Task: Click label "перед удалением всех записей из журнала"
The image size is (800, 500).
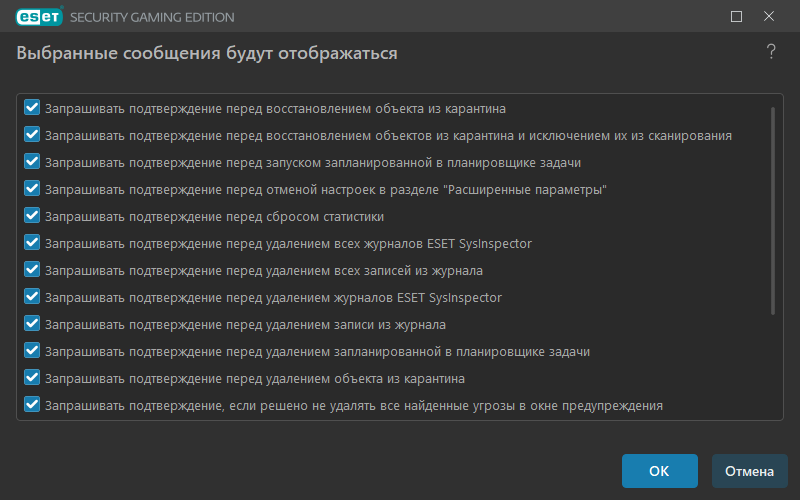Action: tap(354, 271)
